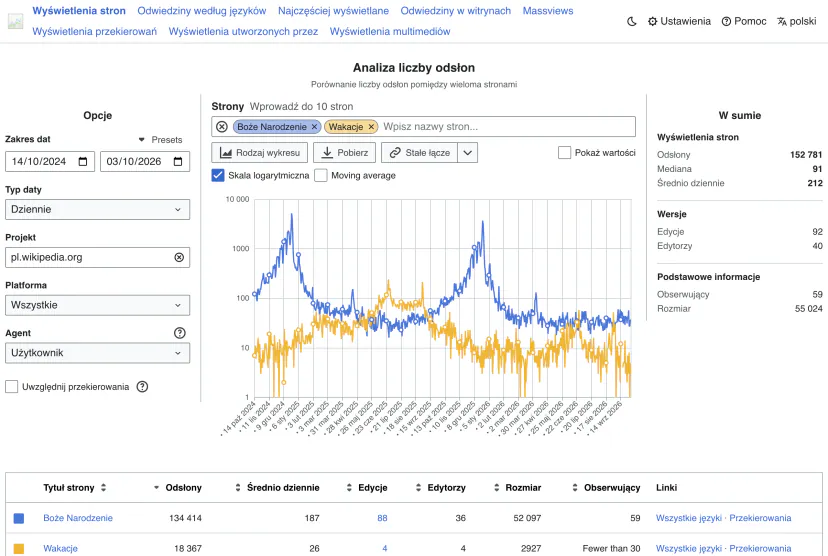Sort table by Edytorzy column

point(440,487)
